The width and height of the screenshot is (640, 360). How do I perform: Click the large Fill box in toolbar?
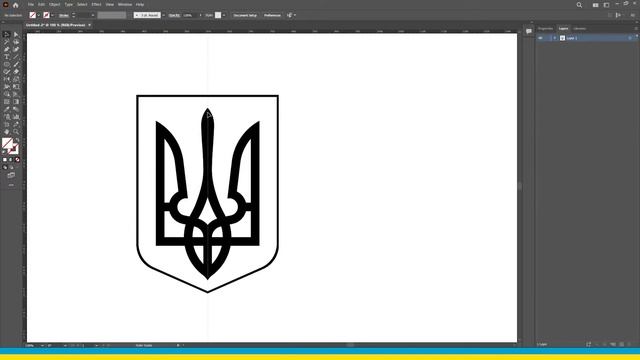[x=7, y=143]
